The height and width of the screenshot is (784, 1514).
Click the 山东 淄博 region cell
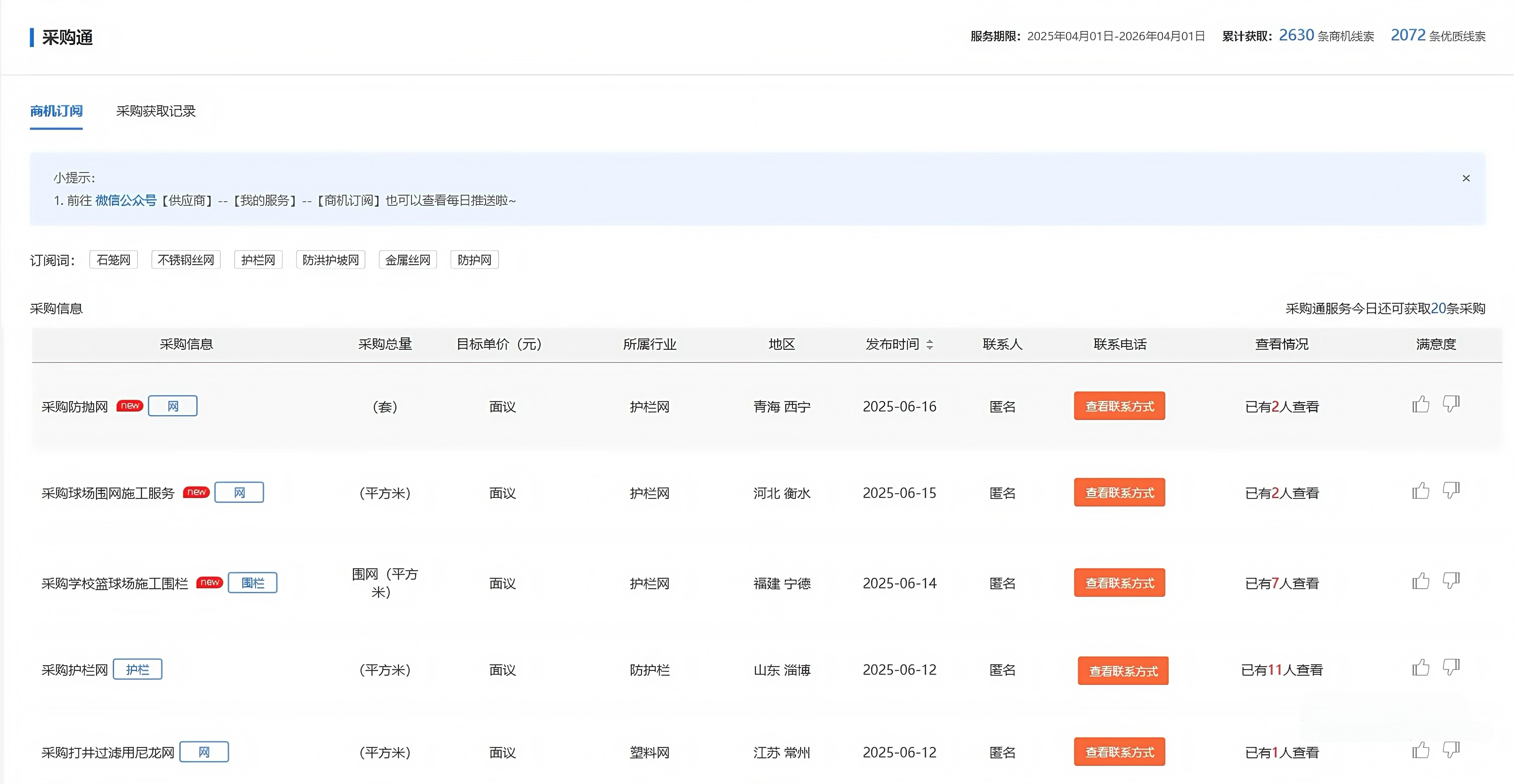click(x=782, y=670)
